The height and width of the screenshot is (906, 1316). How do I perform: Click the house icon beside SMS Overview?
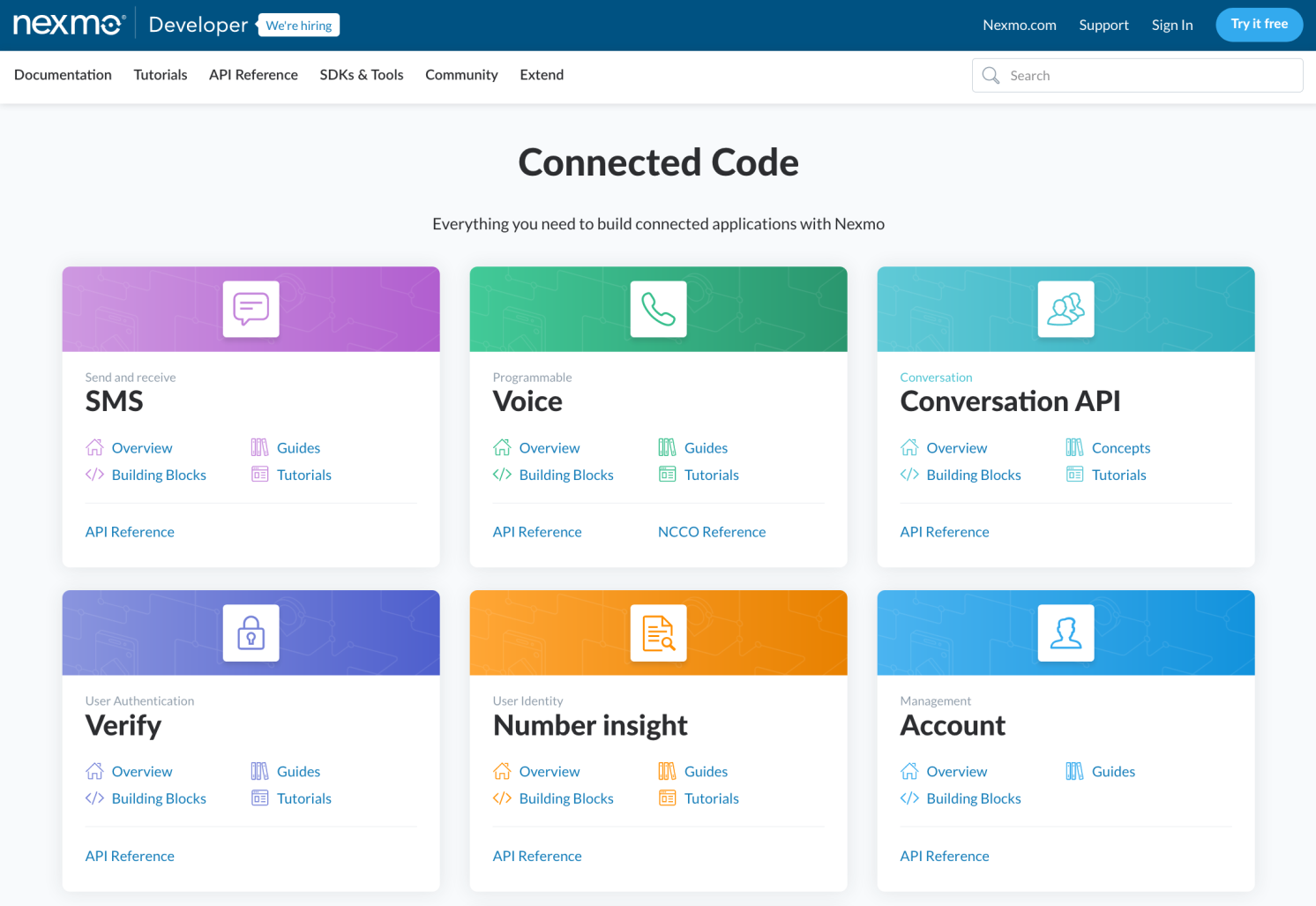pos(94,447)
